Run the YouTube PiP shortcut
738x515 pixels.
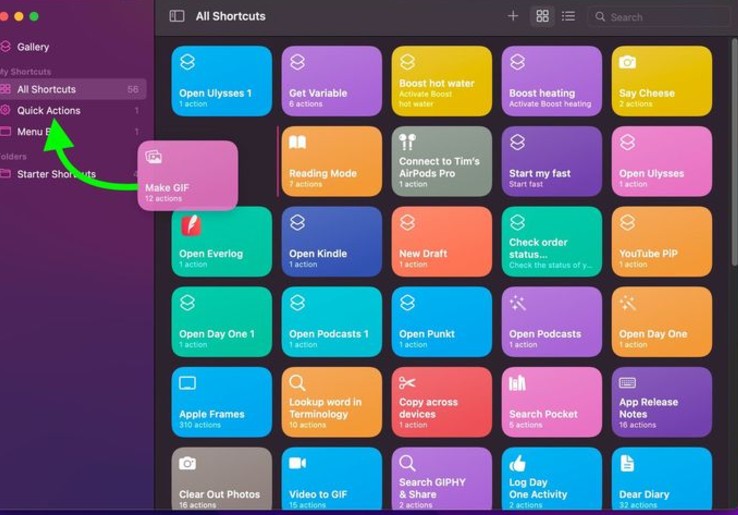coord(662,241)
